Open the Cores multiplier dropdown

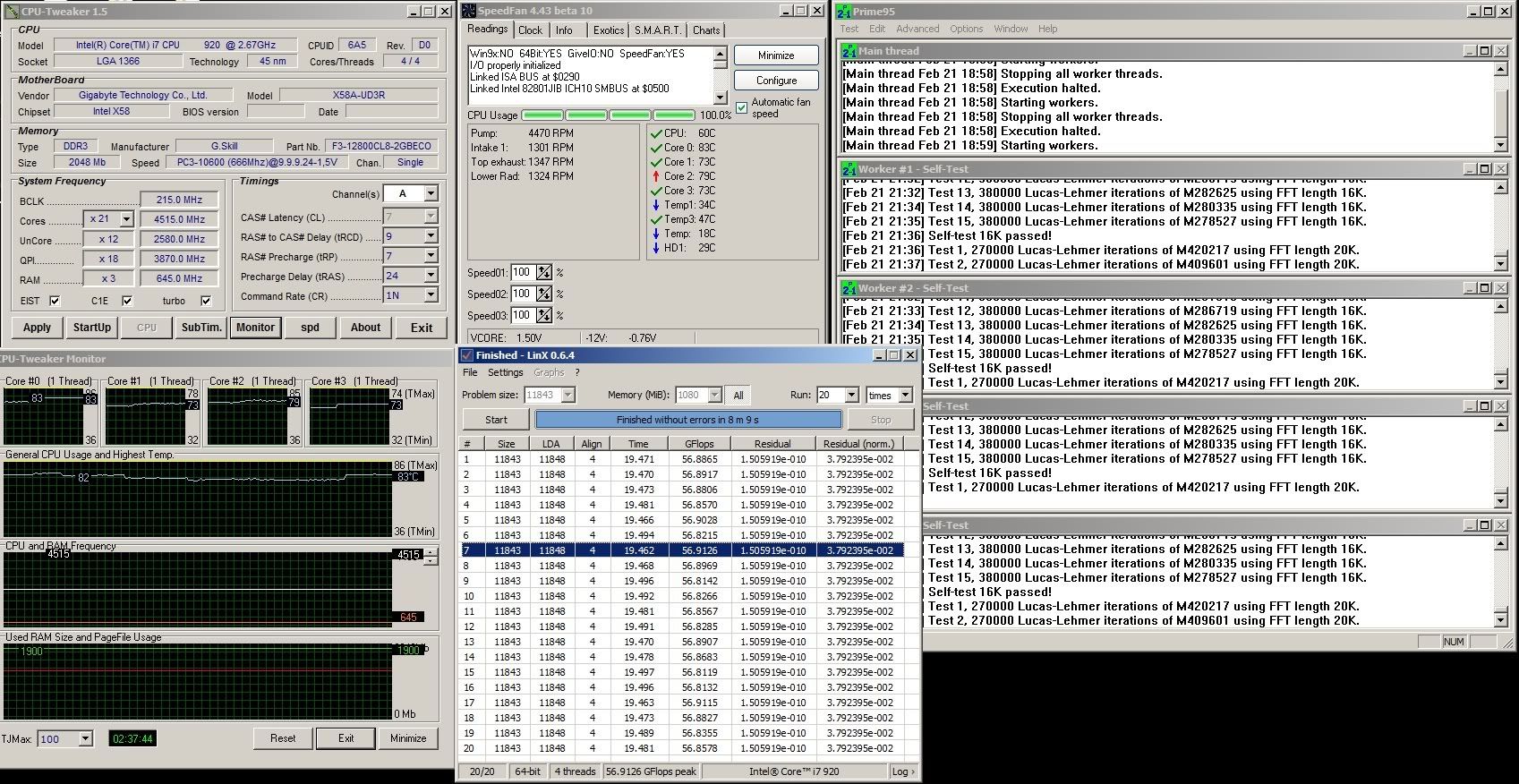(x=126, y=219)
